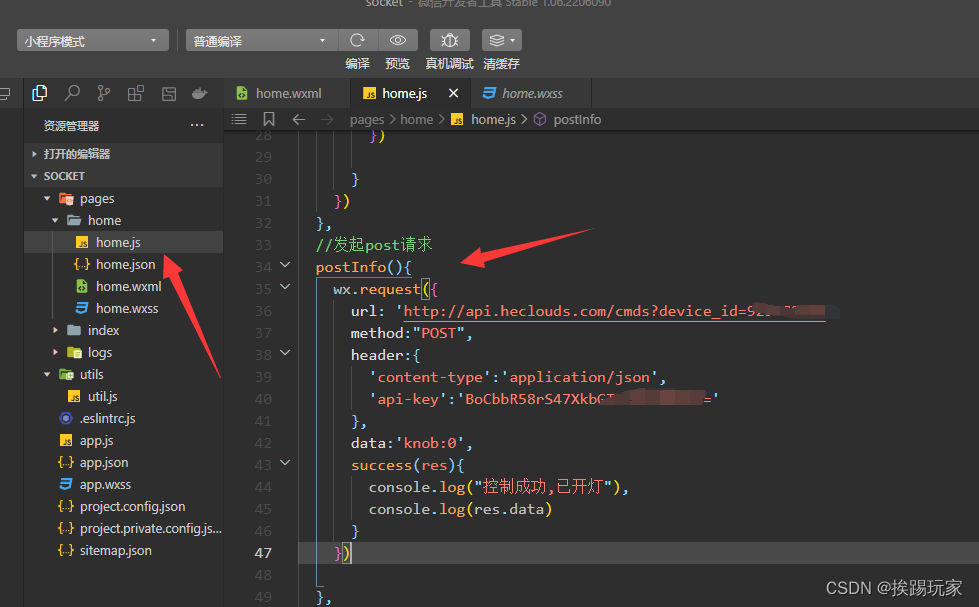Image resolution: width=979 pixels, height=607 pixels.
Task: Click the navigate back arrow
Action: 298,119
